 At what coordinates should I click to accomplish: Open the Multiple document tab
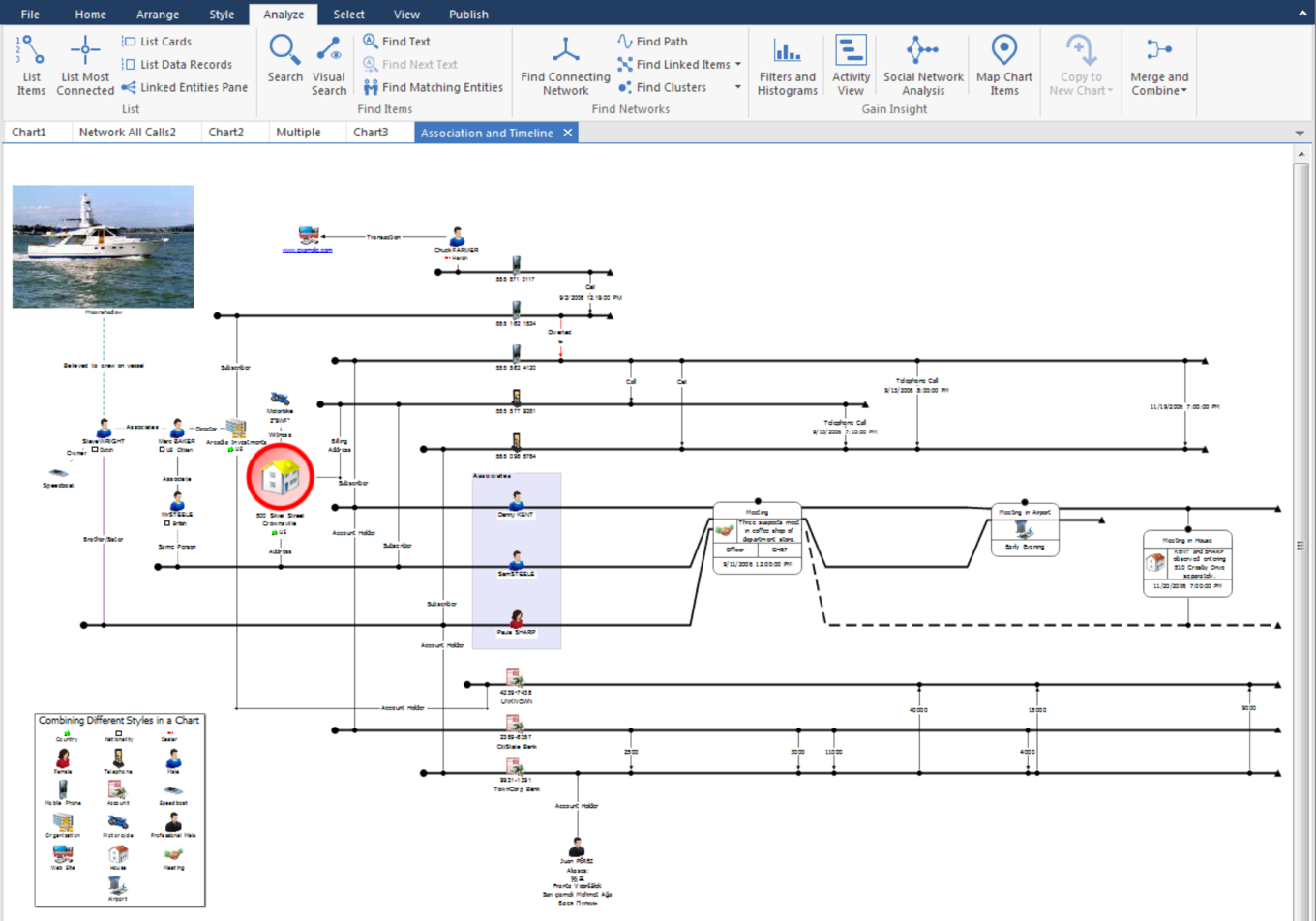pyautogui.click(x=298, y=133)
